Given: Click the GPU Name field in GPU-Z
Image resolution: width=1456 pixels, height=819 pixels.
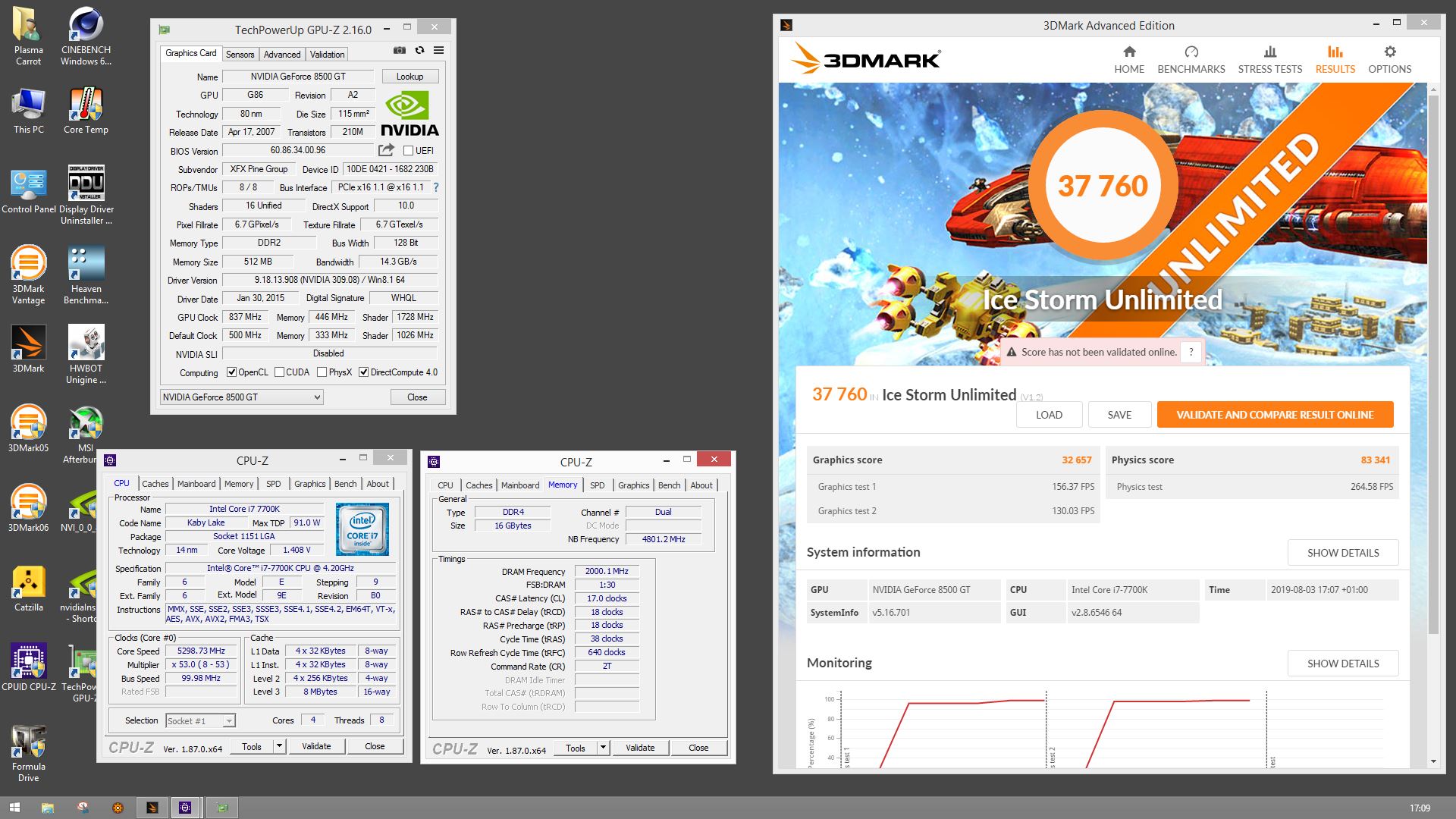Looking at the screenshot, I should click(298, 77).
